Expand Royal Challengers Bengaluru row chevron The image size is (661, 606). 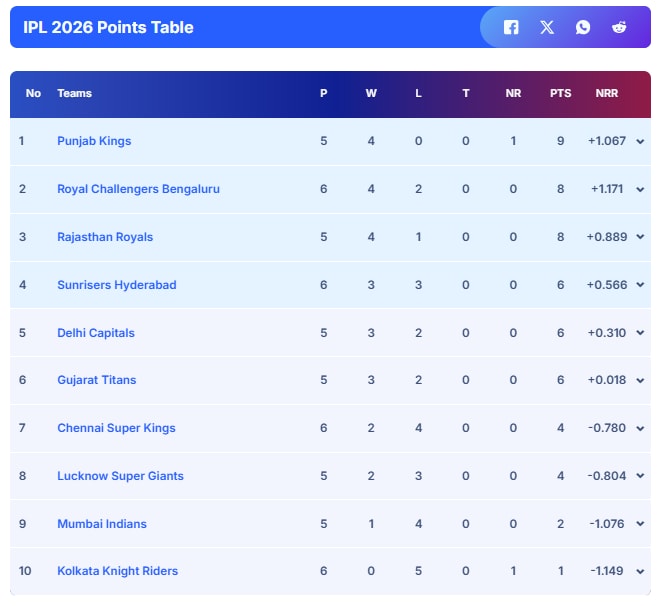click(x=640, y=189)
